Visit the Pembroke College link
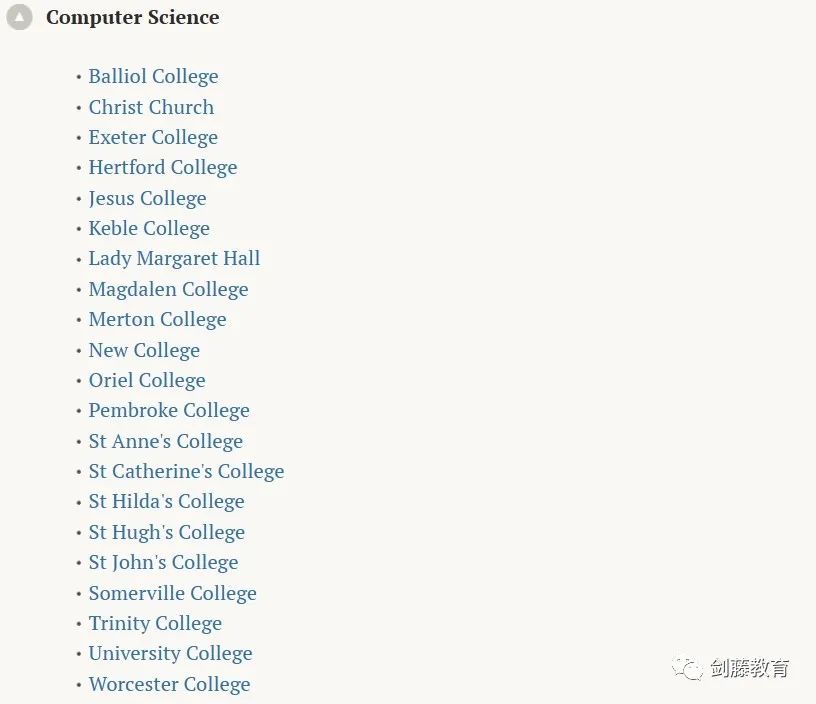This screenshot has width=816, height=704. click(169, 411)
